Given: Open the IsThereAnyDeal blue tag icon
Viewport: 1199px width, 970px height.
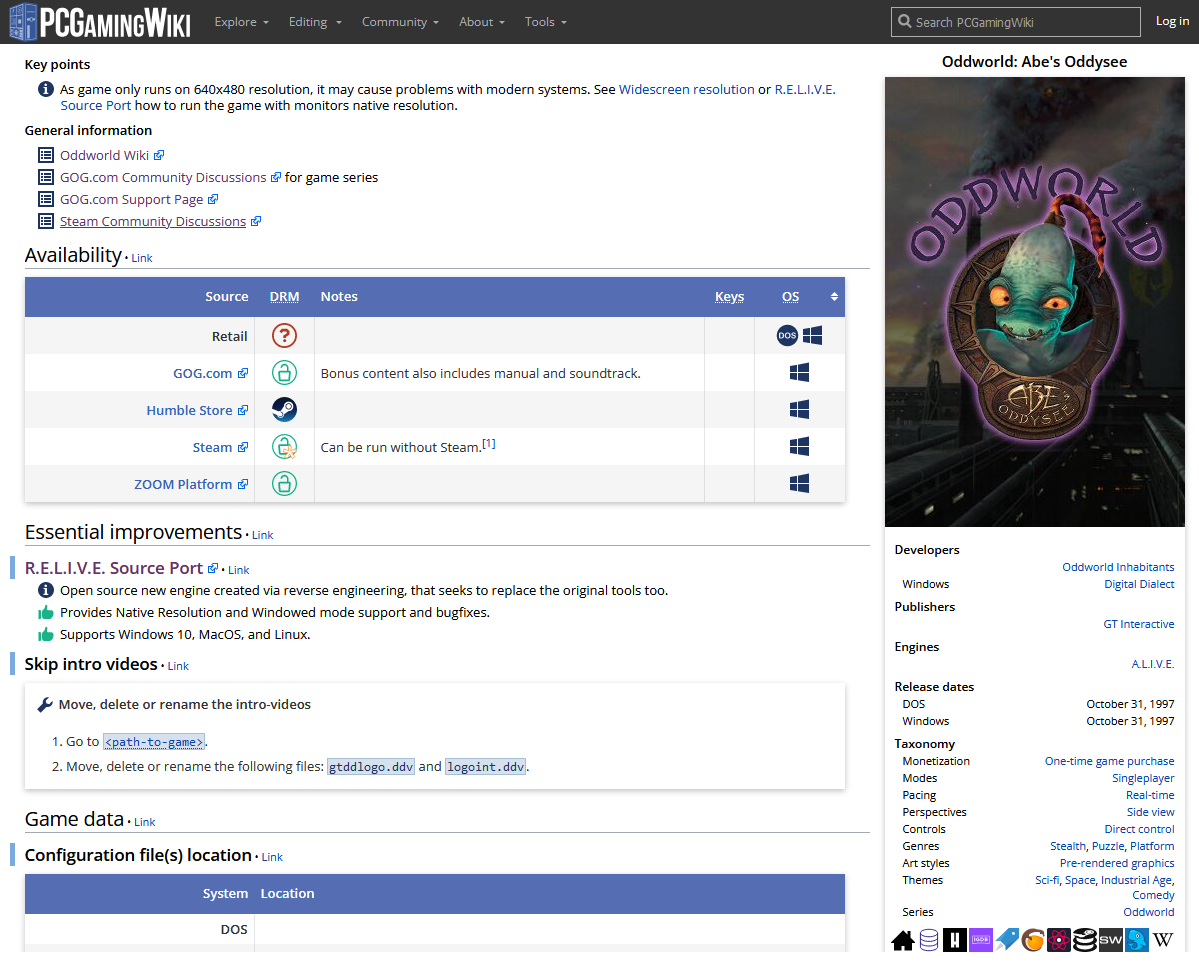Looking at the screenshot, I should pos(1007,940).
